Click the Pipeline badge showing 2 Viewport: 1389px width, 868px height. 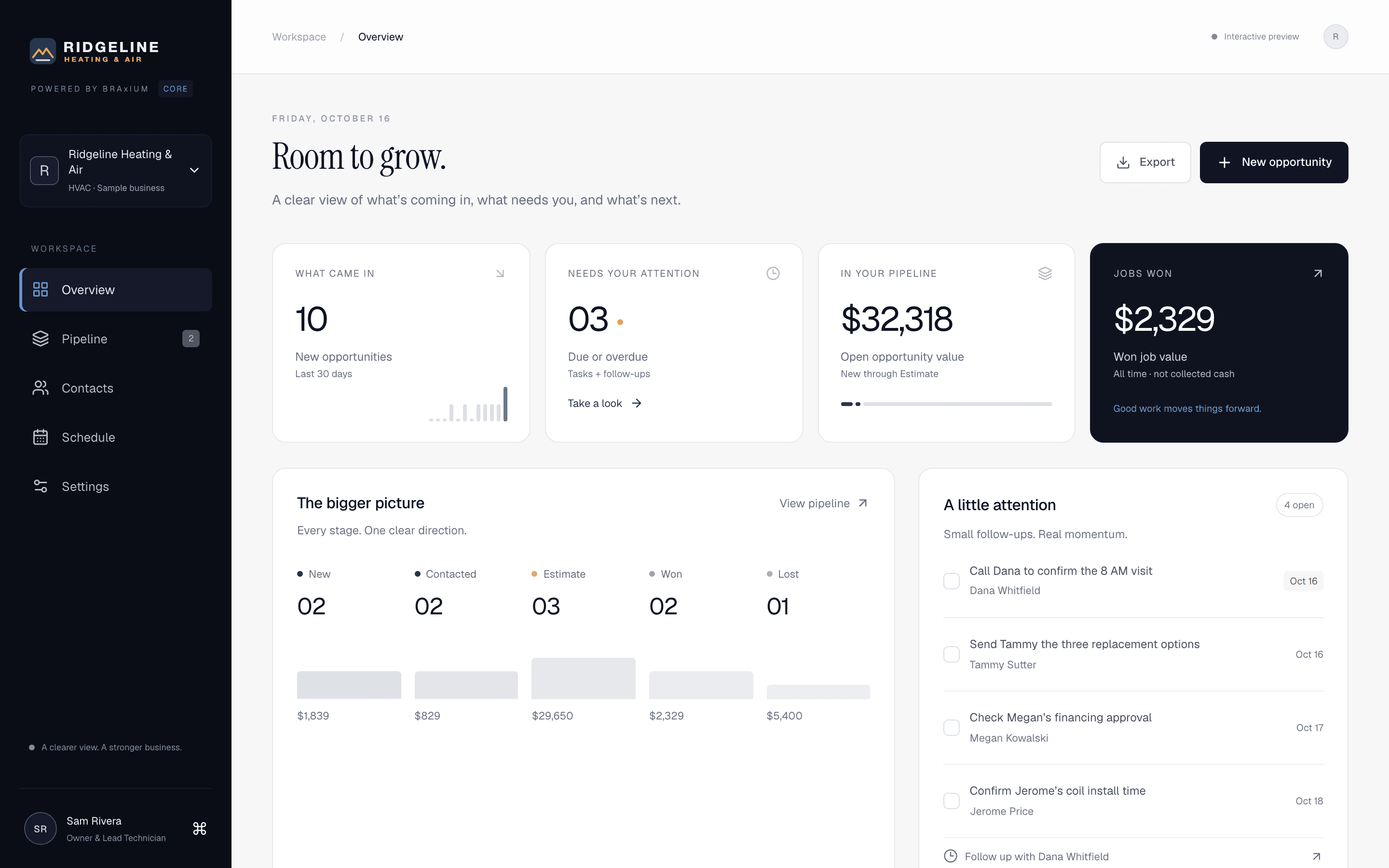[191, 339]
